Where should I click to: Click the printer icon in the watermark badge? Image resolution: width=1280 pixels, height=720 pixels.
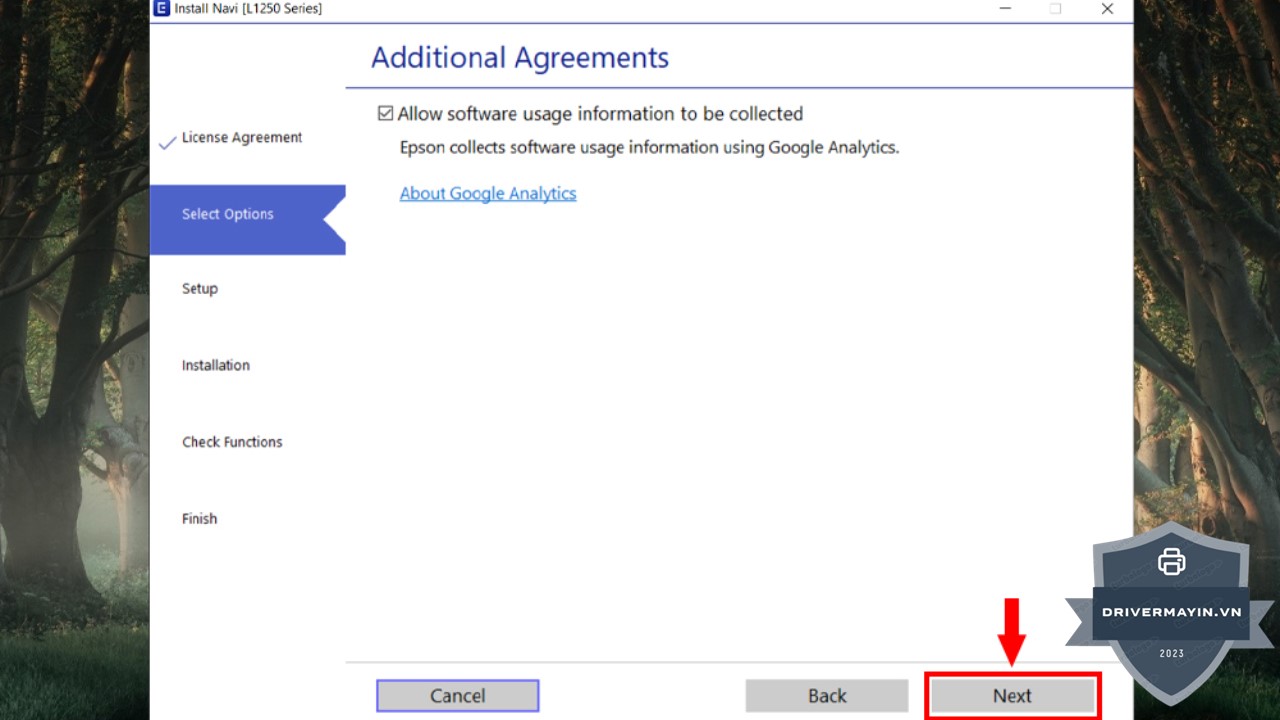click(x=1171, y=562)
